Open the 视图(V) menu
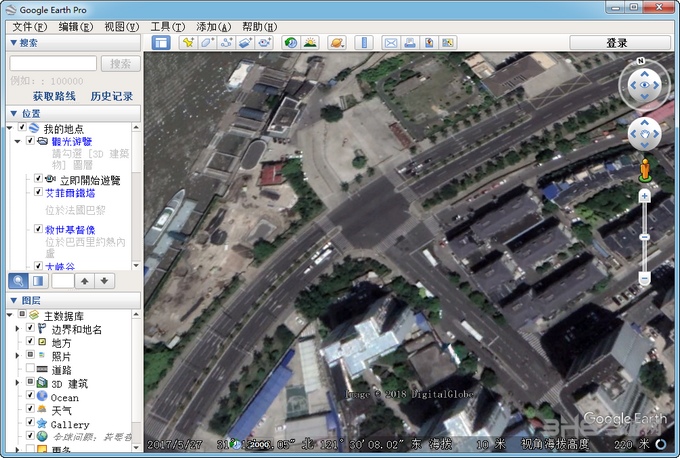Screen dimensions: 680x458 pyautogui.click(x=121, y=27)
